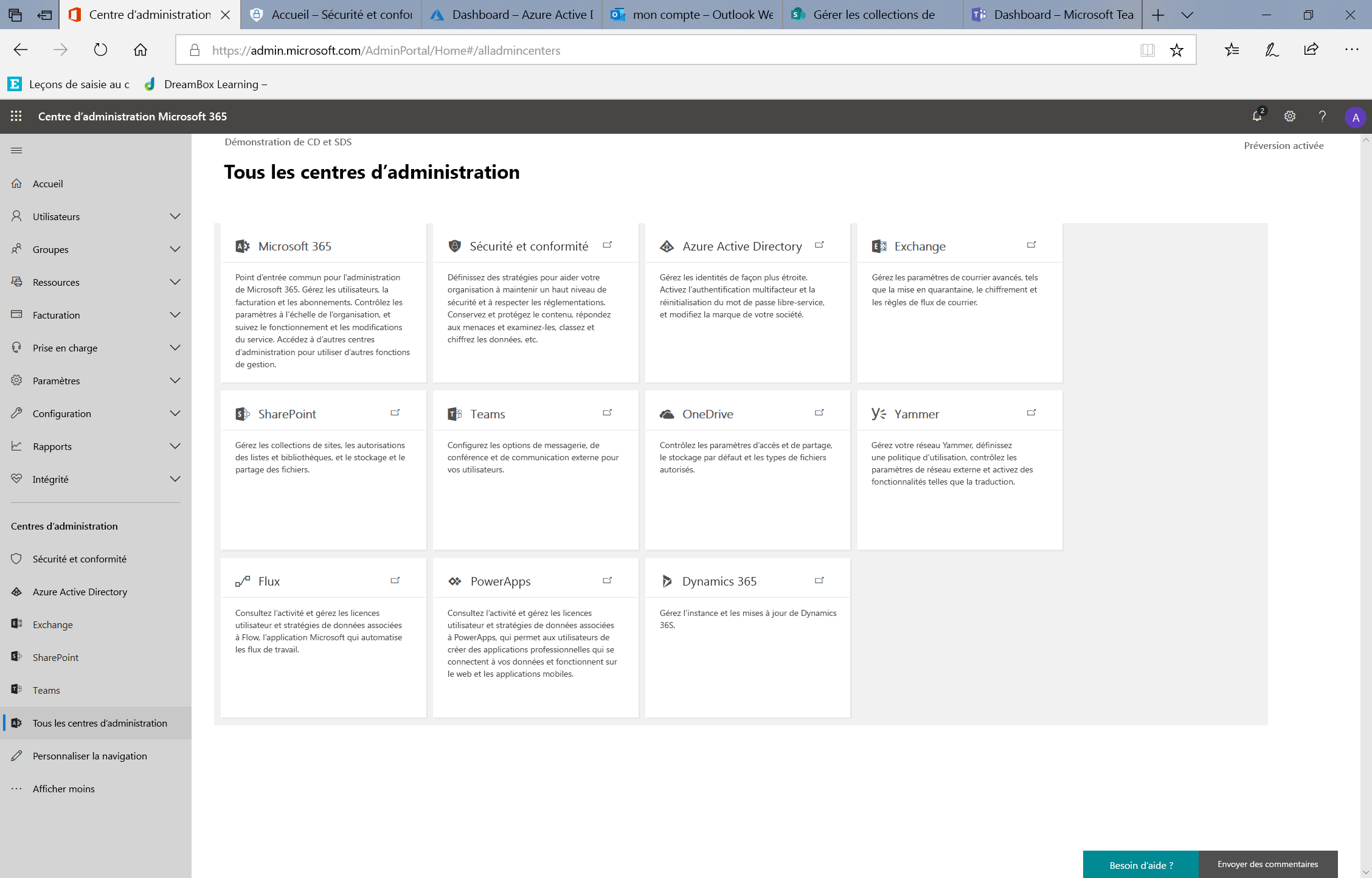Click Envoyer des commentaires button
The image size is (1372, 878).
1268,865
